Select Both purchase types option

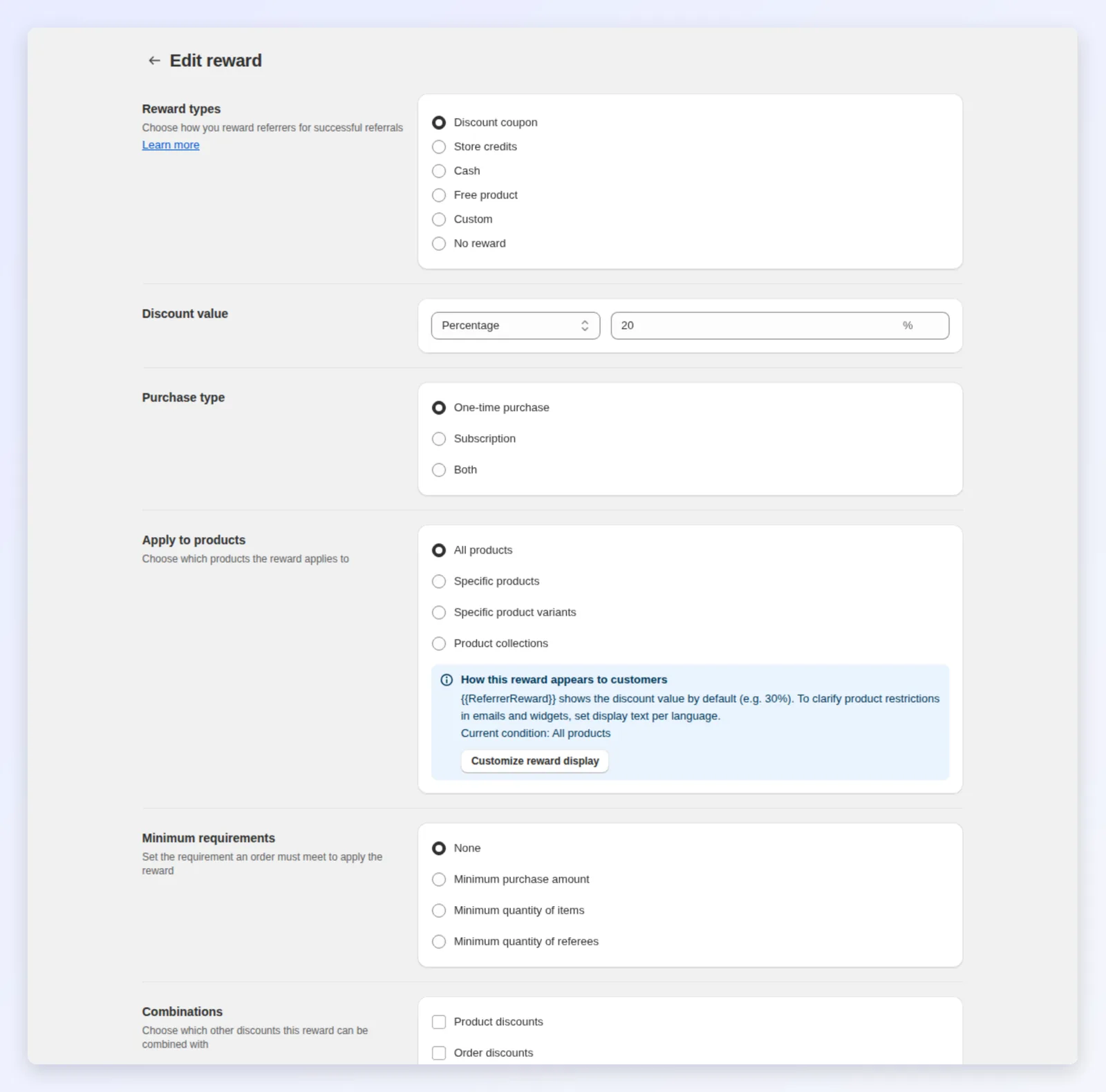coord(439,470)
